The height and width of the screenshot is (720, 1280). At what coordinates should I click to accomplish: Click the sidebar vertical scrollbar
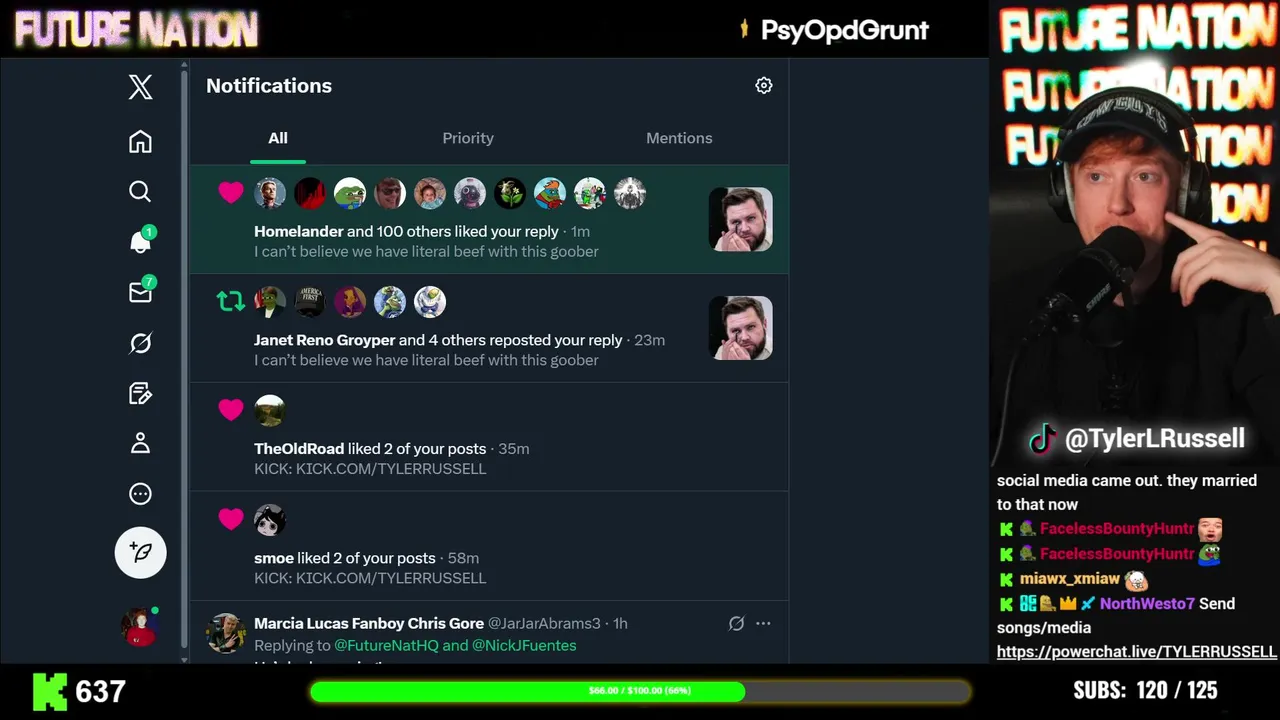[184, 360]
